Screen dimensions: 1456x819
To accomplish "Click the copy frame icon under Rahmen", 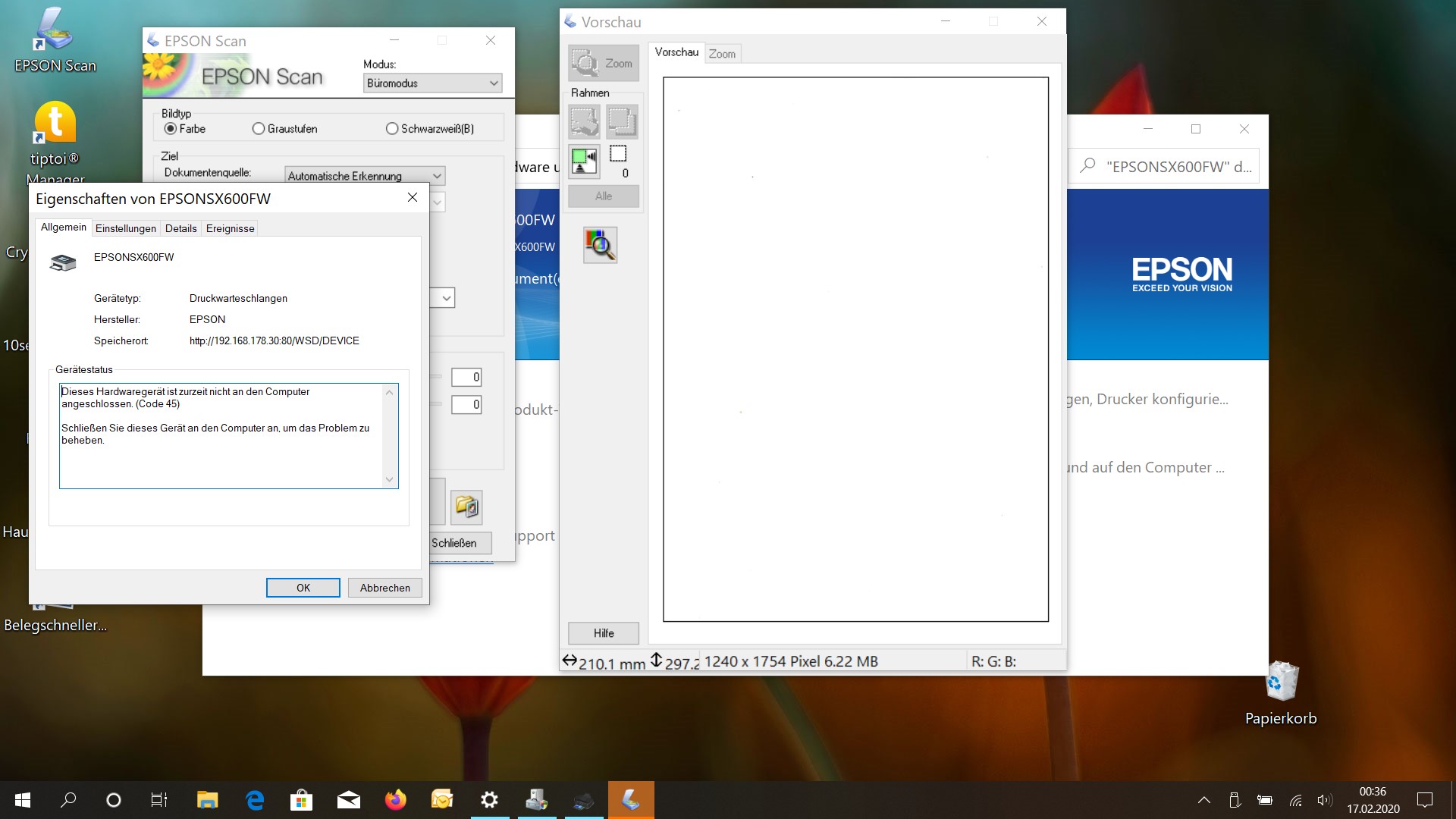I will [x=622, y=121].
